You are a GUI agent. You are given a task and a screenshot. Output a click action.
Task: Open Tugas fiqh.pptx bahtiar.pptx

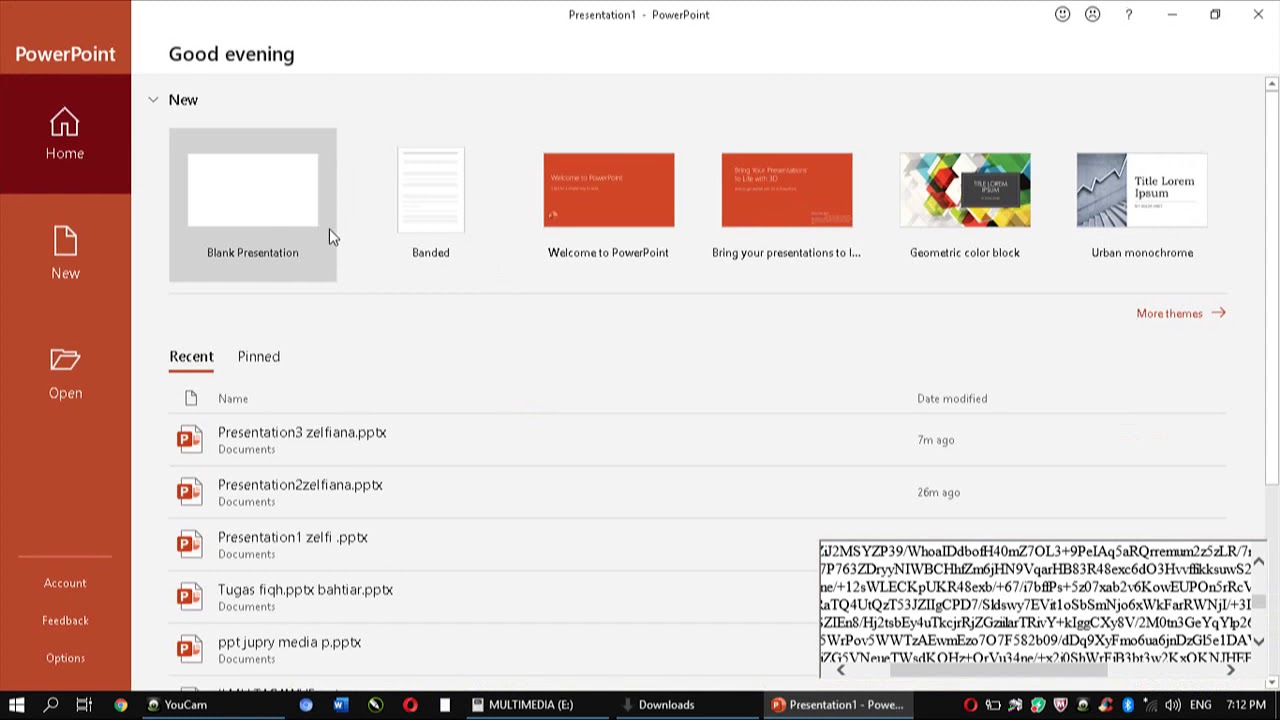[305, 590]
